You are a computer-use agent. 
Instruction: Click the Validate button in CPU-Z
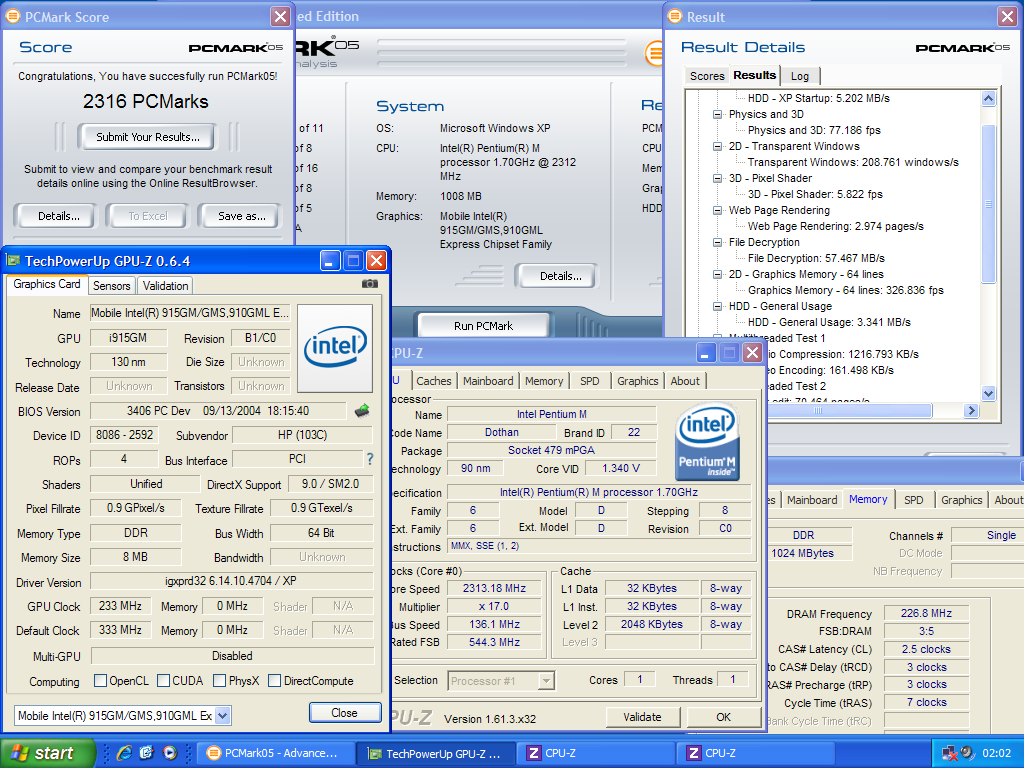[642, 717]
